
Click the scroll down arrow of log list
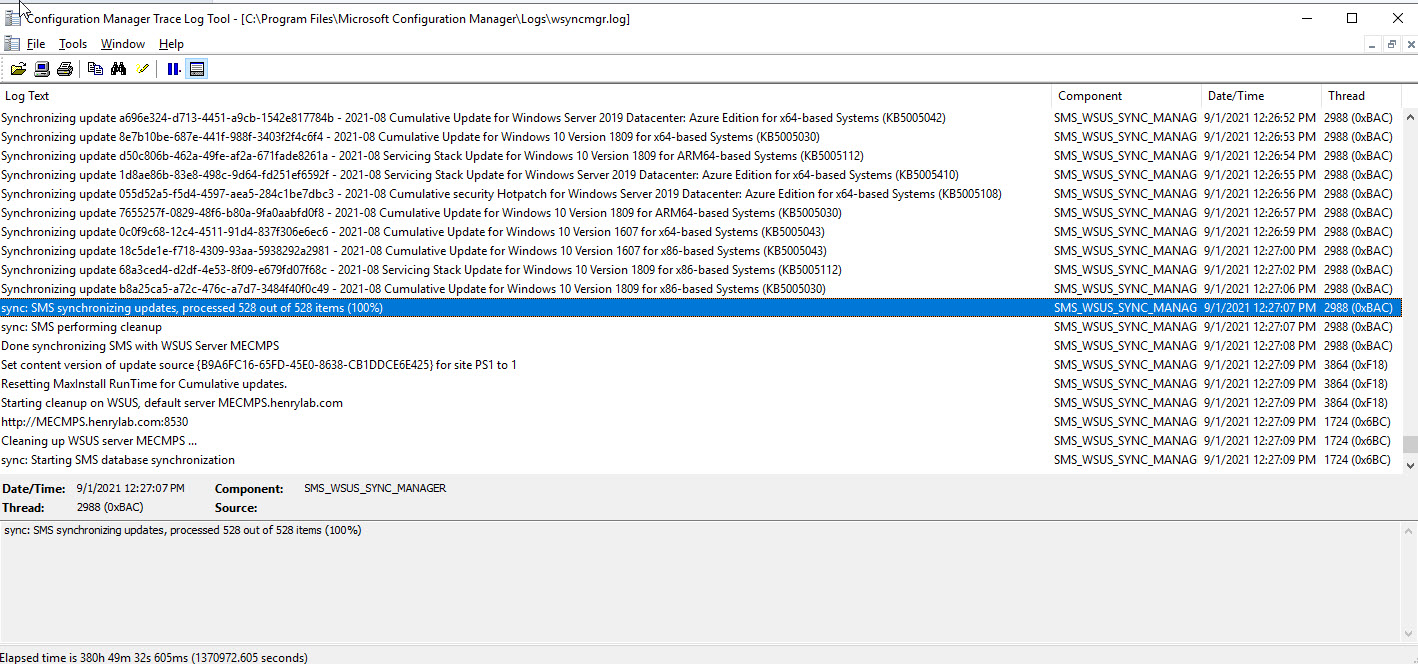point(1410,465)
